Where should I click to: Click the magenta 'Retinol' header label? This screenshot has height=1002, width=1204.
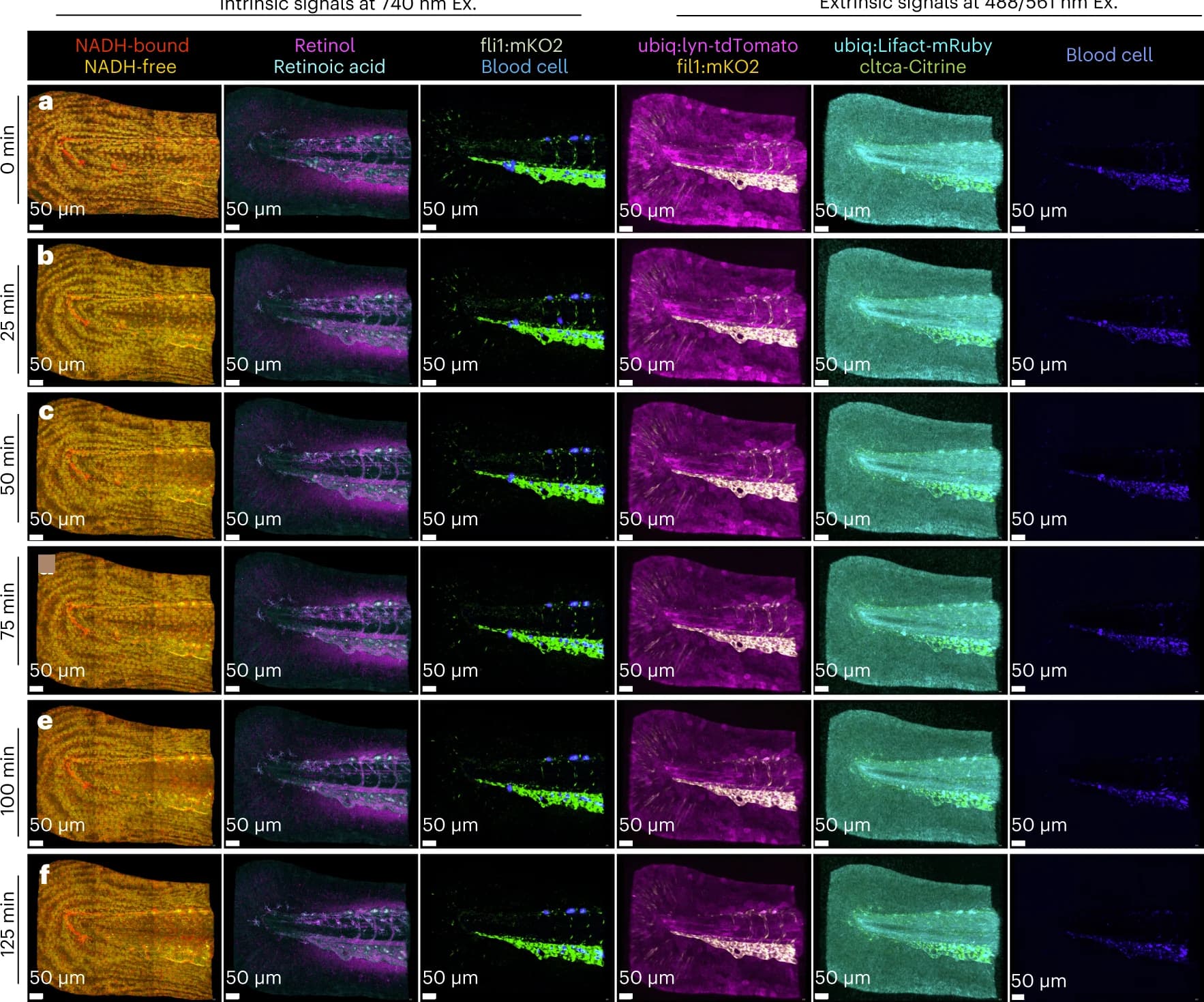click(x=325, y=45)
